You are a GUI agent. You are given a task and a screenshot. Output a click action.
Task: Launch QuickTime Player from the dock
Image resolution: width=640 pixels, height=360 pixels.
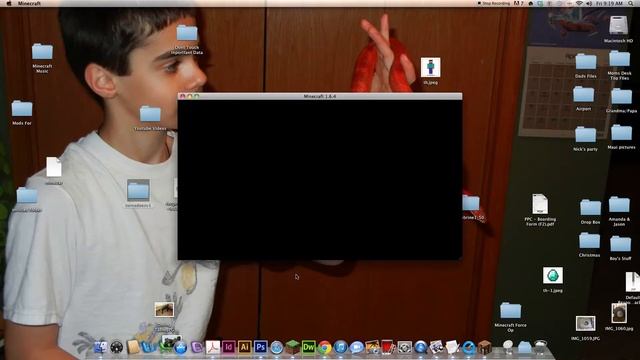click(469, 347)
